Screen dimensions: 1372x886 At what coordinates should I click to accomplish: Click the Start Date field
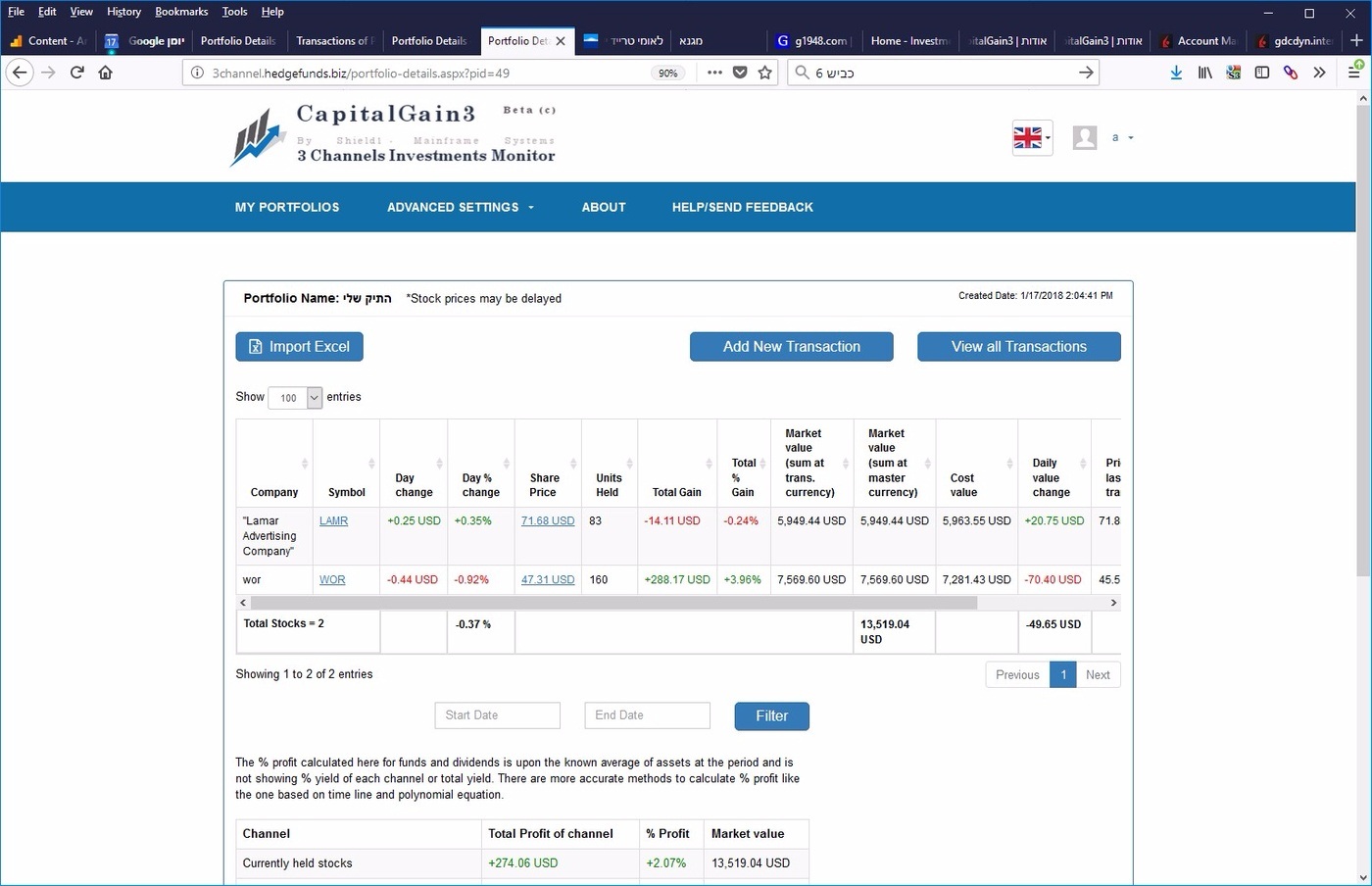click(498, 715)
